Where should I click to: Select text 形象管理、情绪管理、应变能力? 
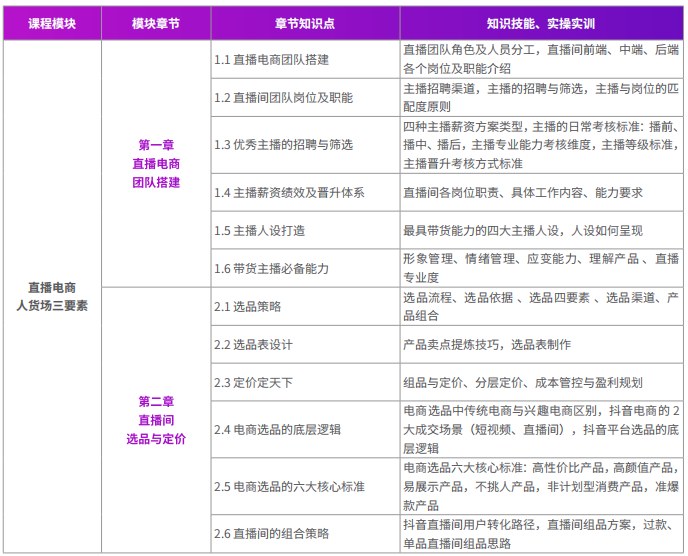(490, 259)
